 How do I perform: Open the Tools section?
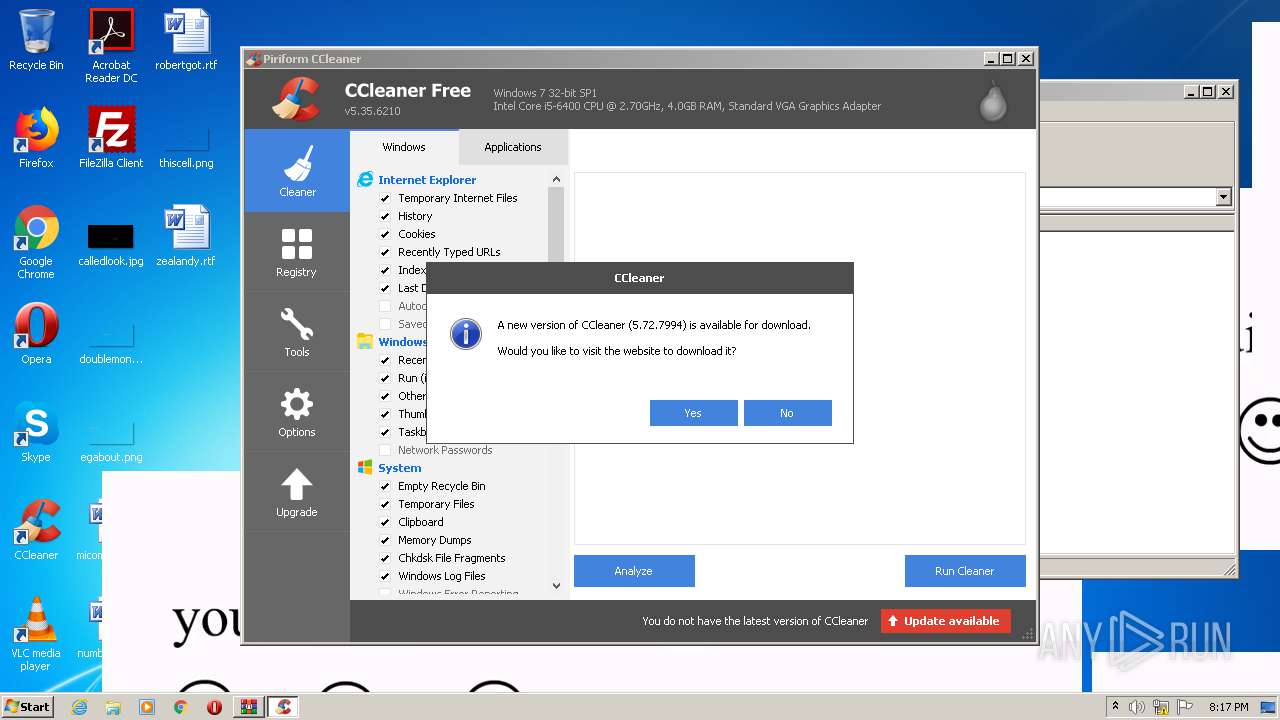click(x=297, y=332)
